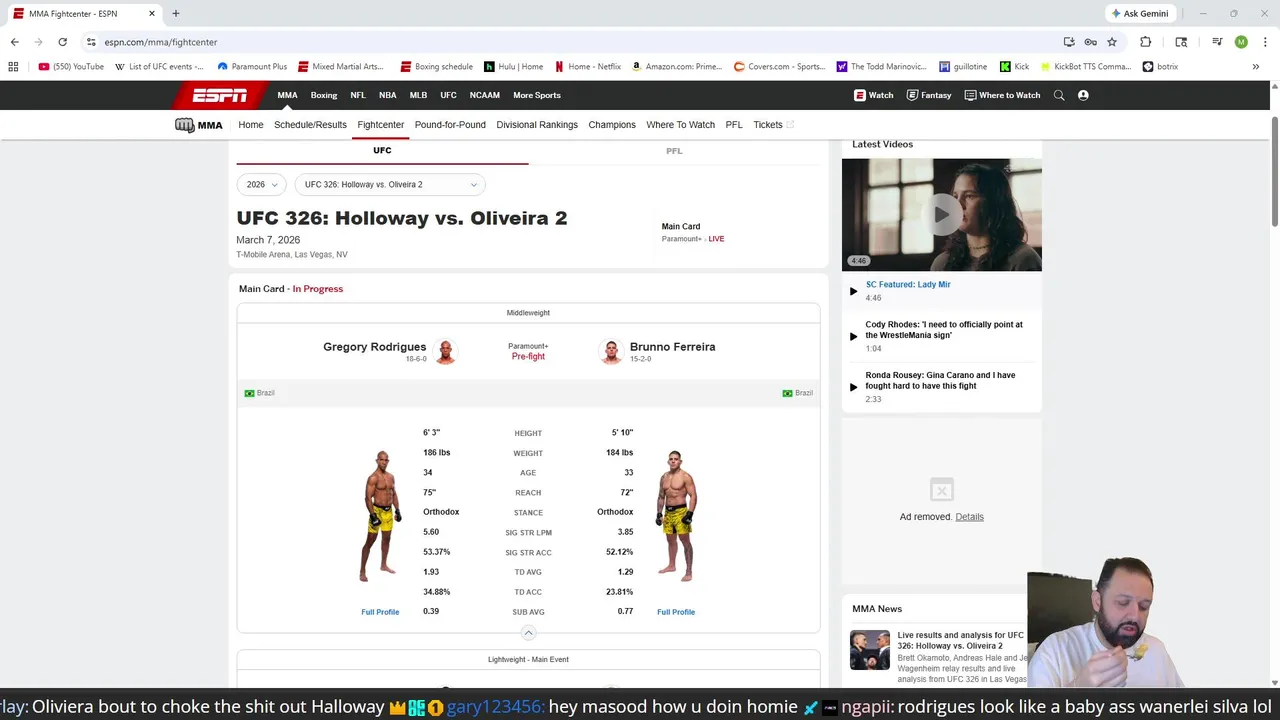The height and width of the screenshot is (720, 1280).
Task: Switch to the PFL fightcenter tab
Action: (x=674, y=151)
